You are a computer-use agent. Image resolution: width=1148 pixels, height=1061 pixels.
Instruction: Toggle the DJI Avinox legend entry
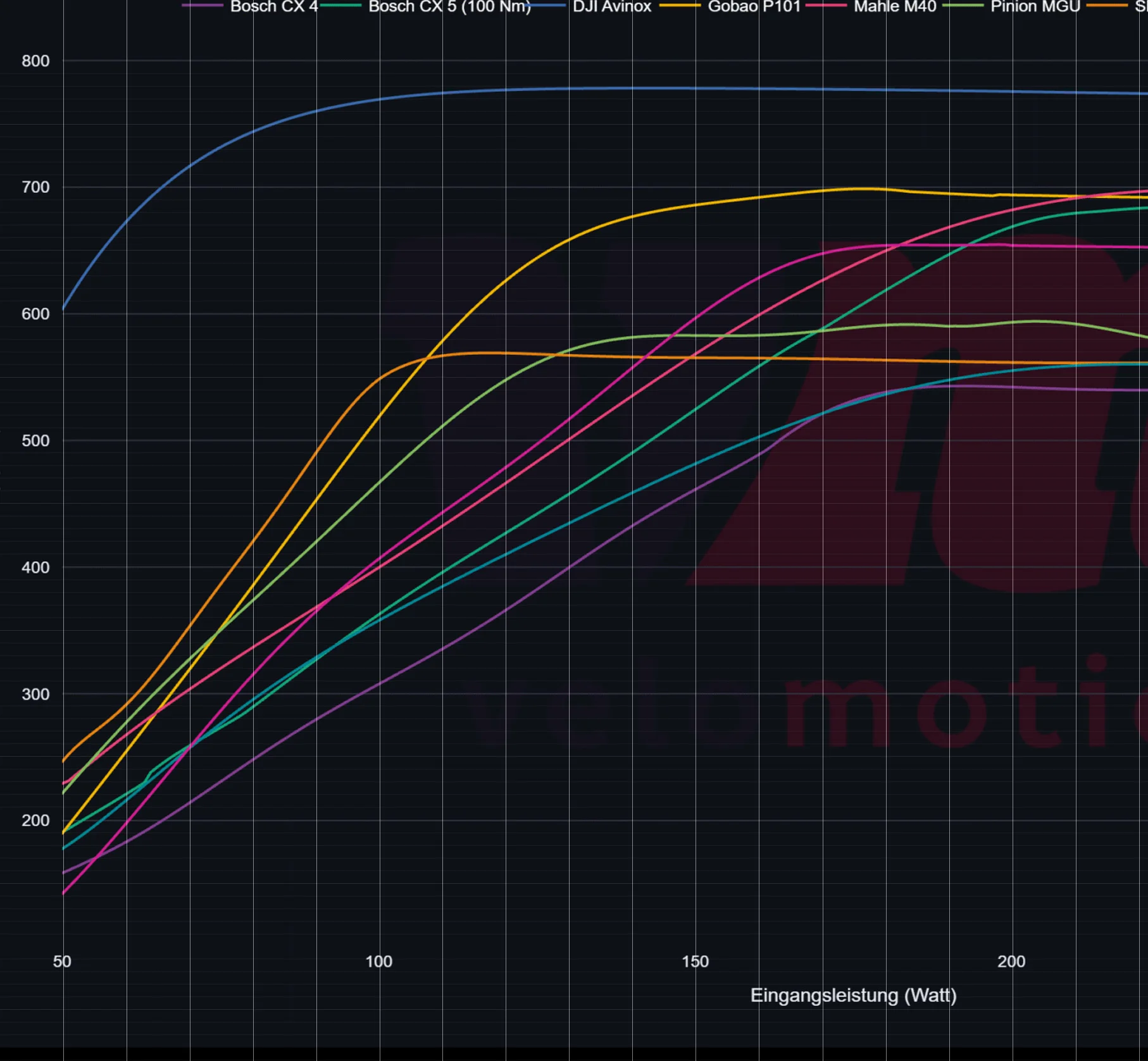point(588,6)
